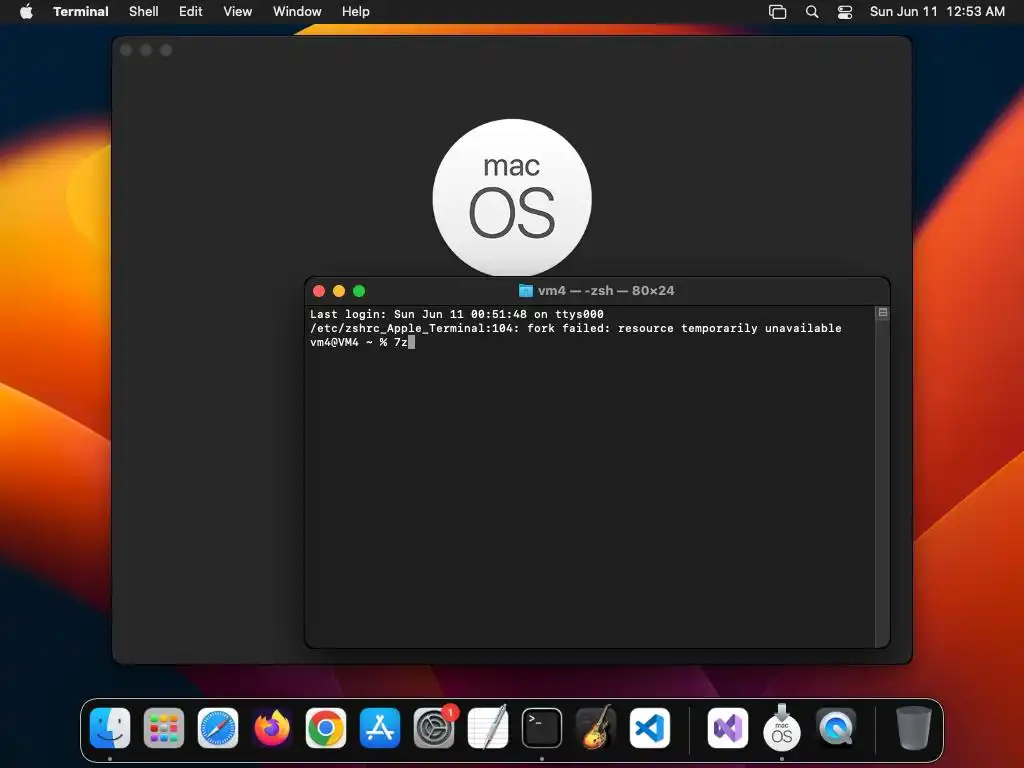
Task: Click the date and time in menu bar
Action: coord(937,11)
